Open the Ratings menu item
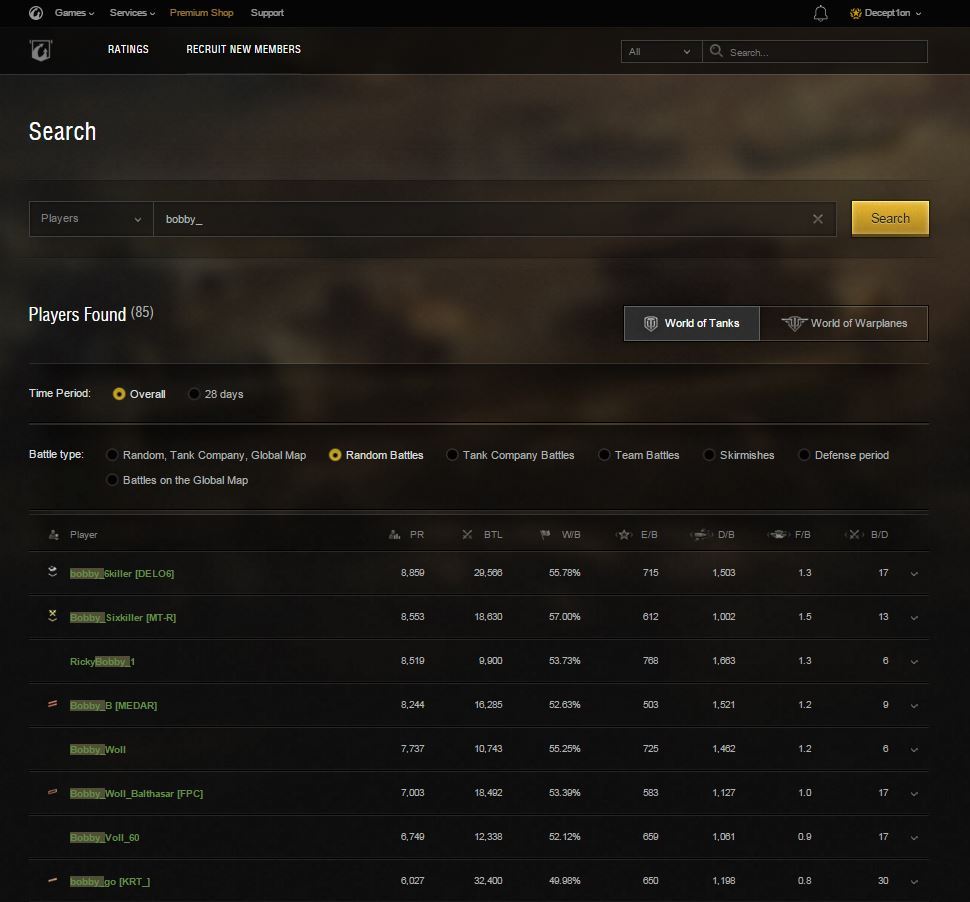The width and height of the screenshot is (970, 902). pyautogui.click(x=128, y=49)
